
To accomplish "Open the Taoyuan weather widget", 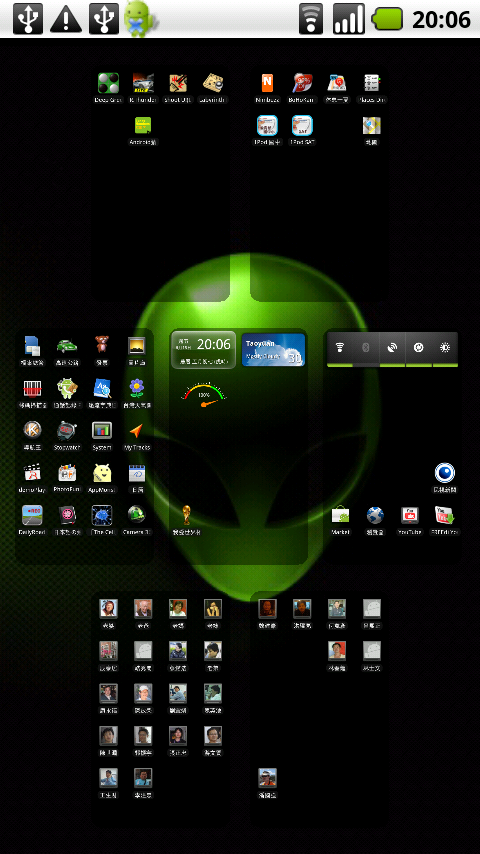I will pyautogui.click(x=274, y=350).
